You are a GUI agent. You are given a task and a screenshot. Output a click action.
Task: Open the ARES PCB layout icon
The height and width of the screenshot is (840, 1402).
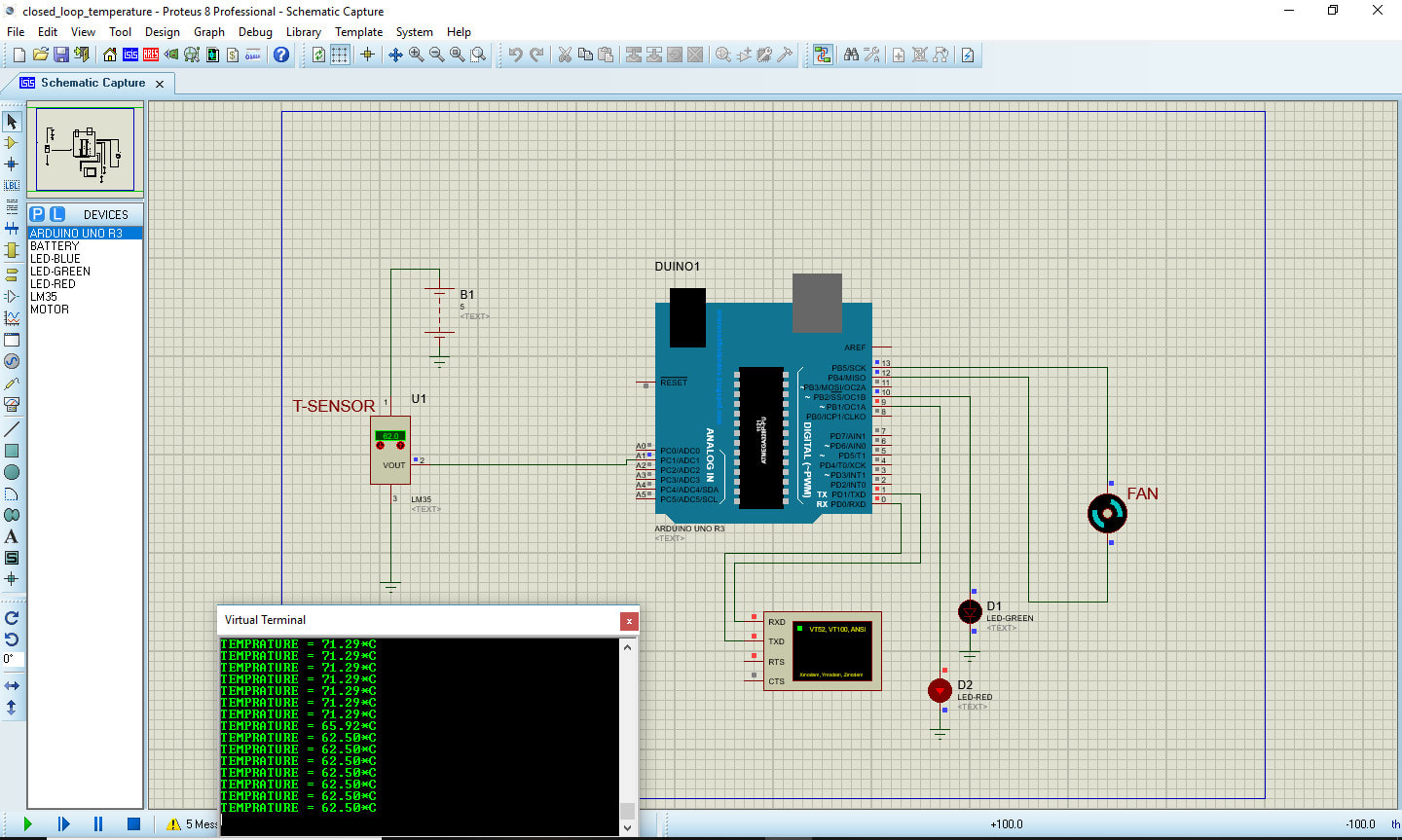pos(151,55)
